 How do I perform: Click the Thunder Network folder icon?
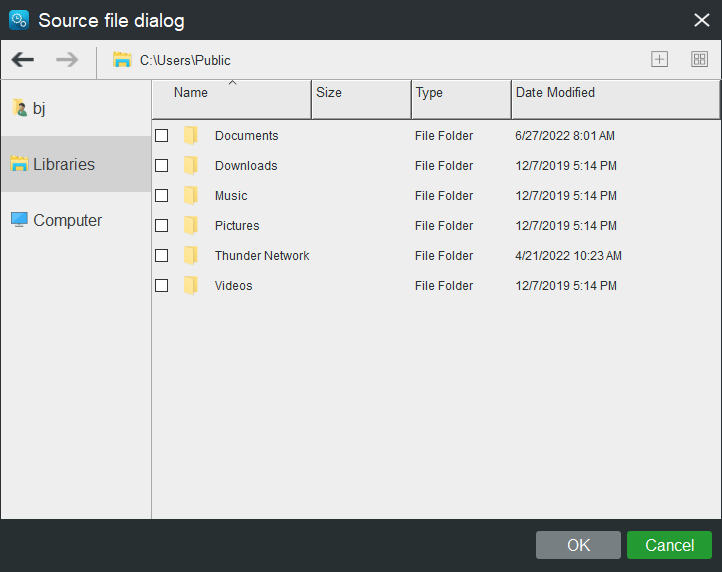click(x=191, y=255)
